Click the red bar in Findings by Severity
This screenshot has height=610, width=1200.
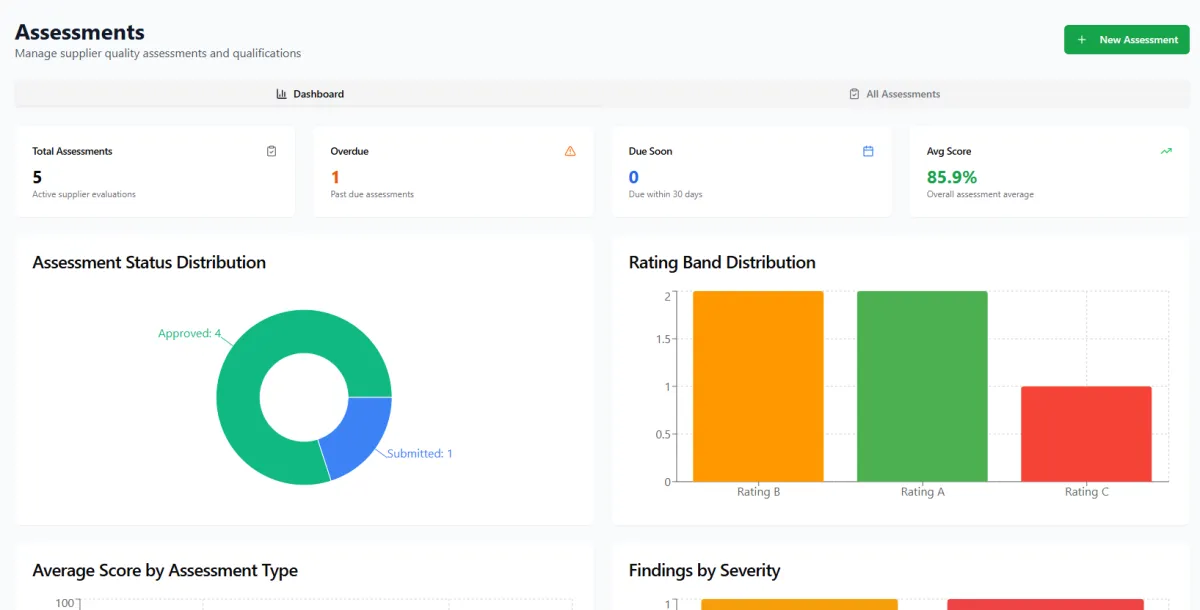(1045, 605)
